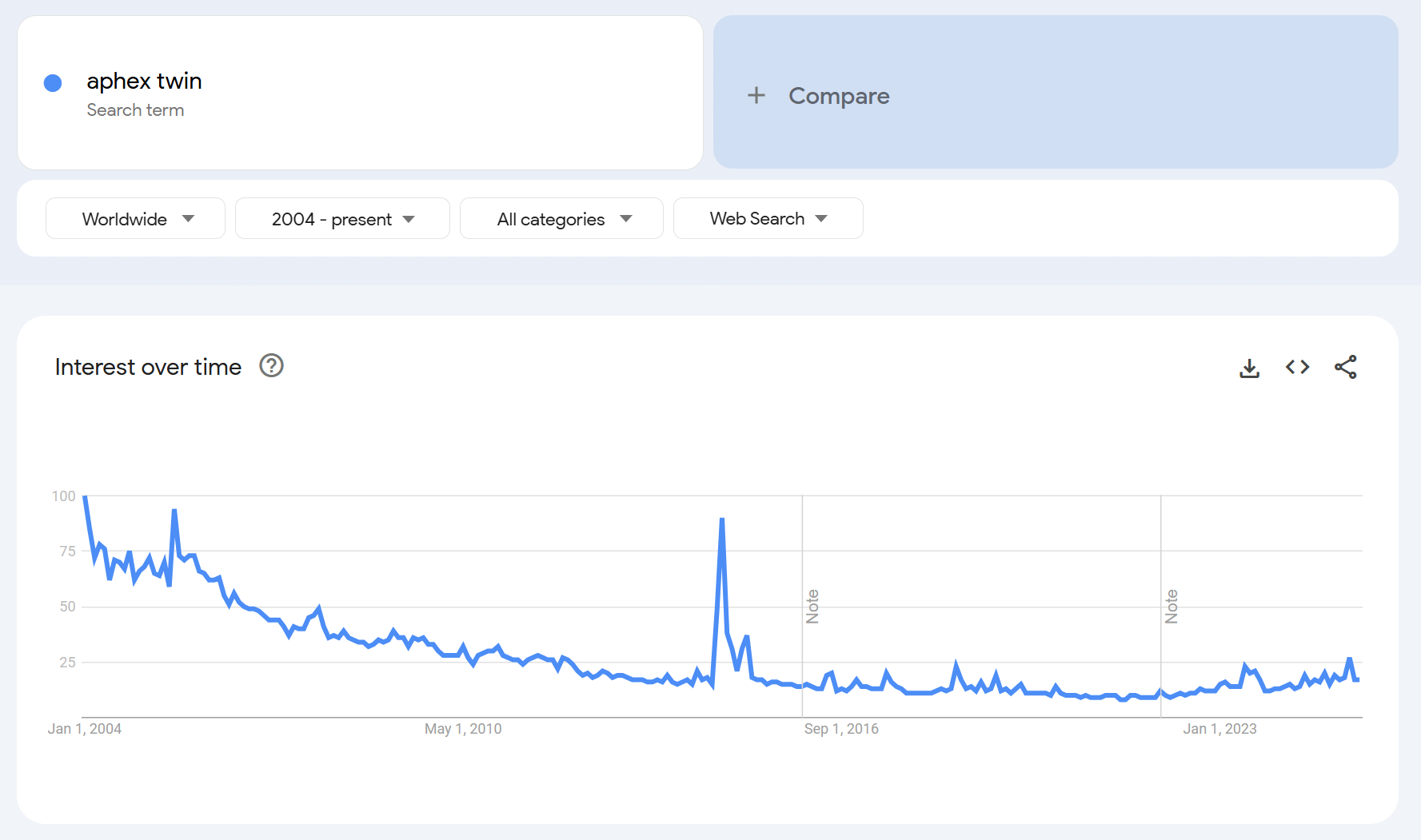Screen dimensions: 1421x840
Task: Click the chart start point at 100
Action: 85,497
